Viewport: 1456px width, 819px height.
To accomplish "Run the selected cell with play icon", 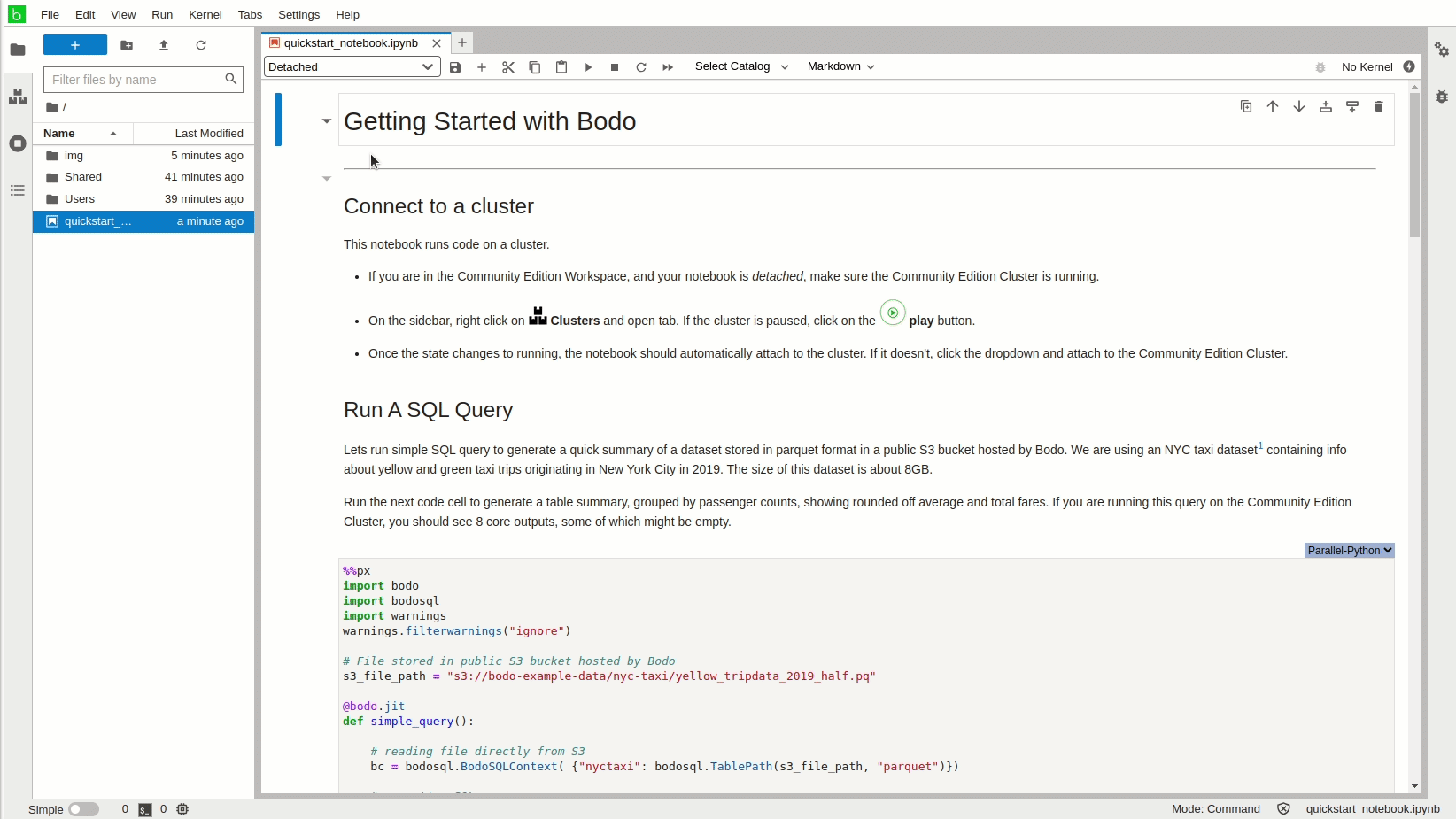I will click(x=588, y=67).
